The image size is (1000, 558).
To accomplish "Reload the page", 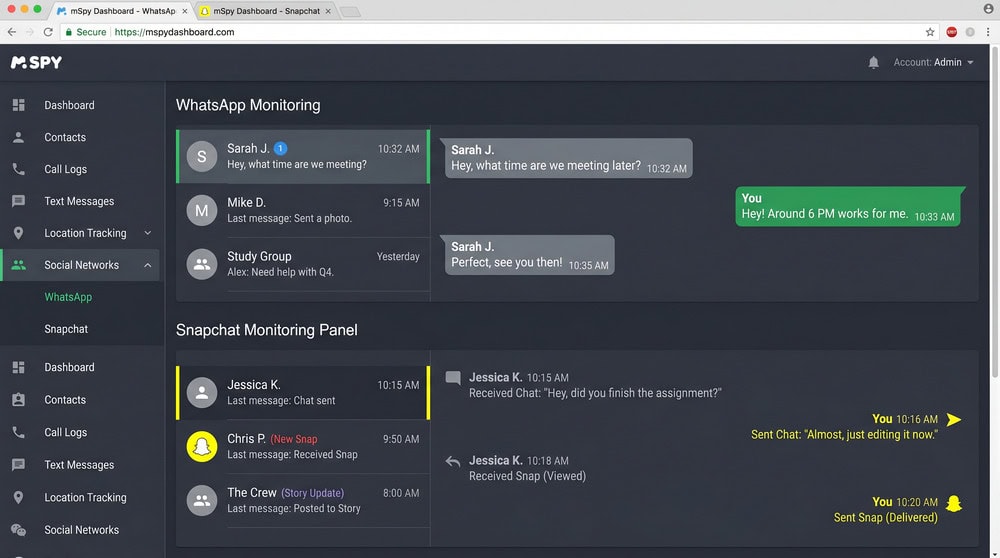I will coord(48,32).
